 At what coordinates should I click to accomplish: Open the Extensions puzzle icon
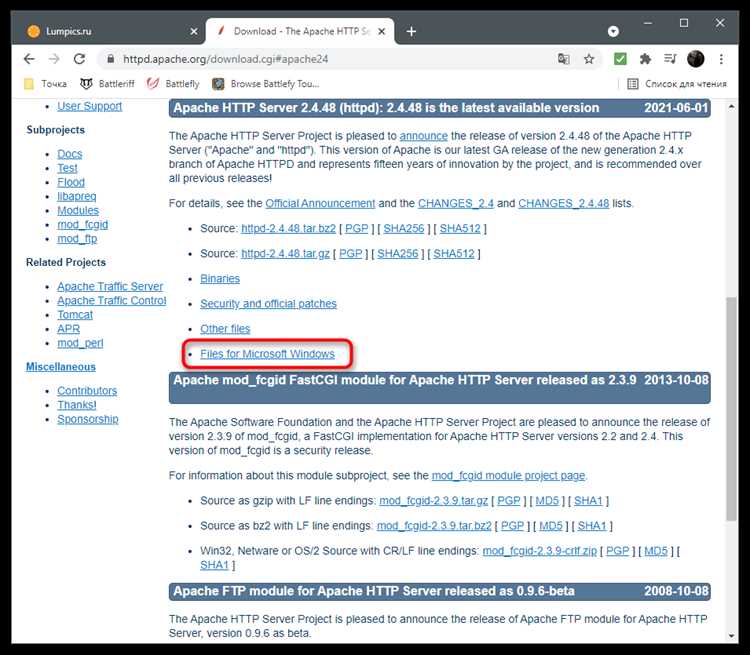coord(645,59)
